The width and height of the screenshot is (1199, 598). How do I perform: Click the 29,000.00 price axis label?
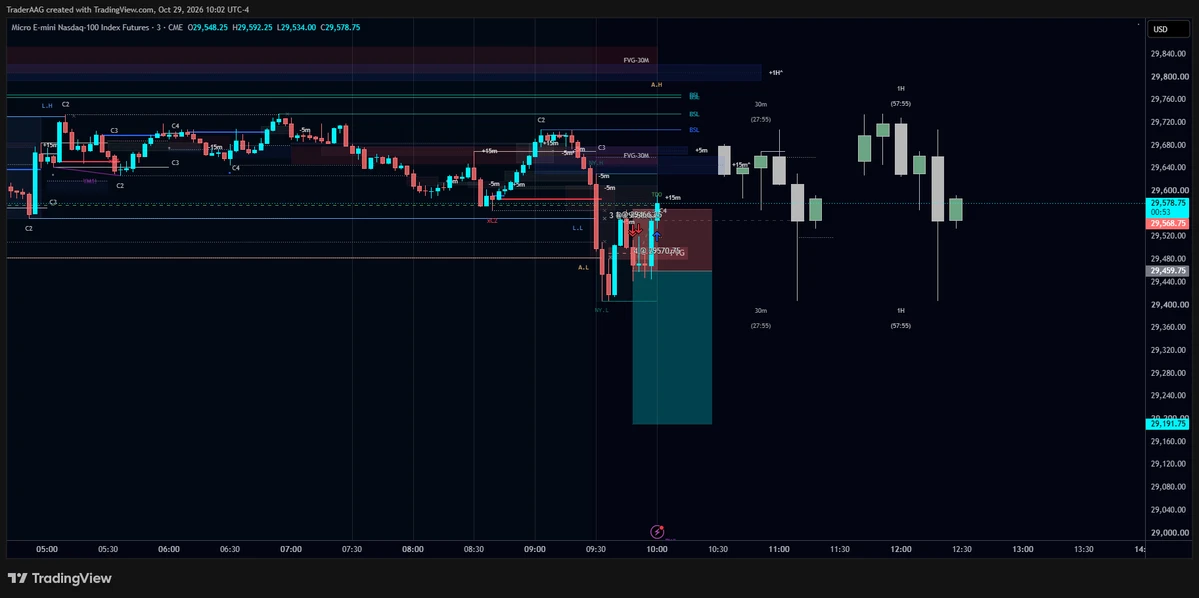point(1169,532)
